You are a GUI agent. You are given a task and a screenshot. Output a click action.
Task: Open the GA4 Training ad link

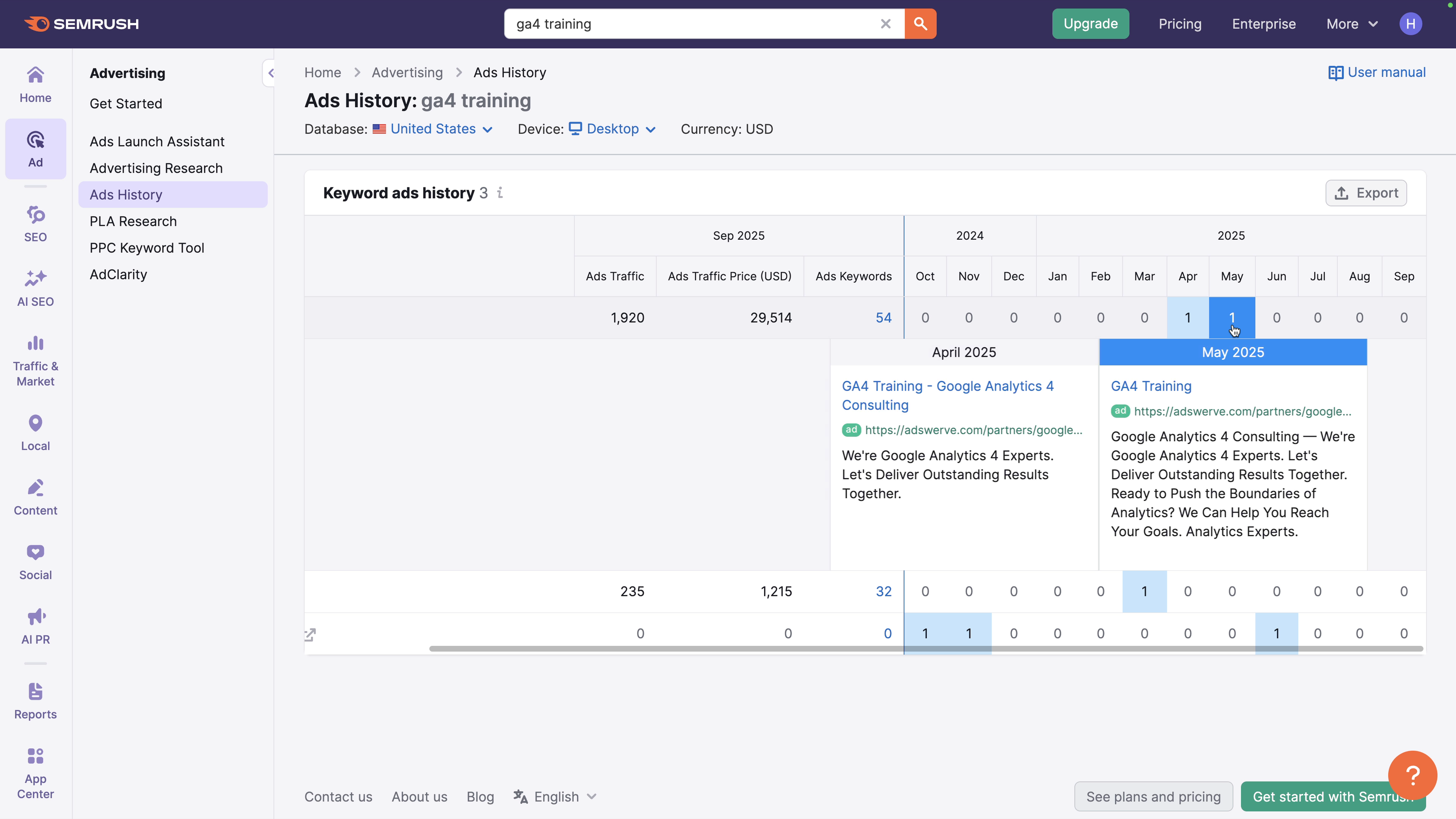tap(1151, 386)
